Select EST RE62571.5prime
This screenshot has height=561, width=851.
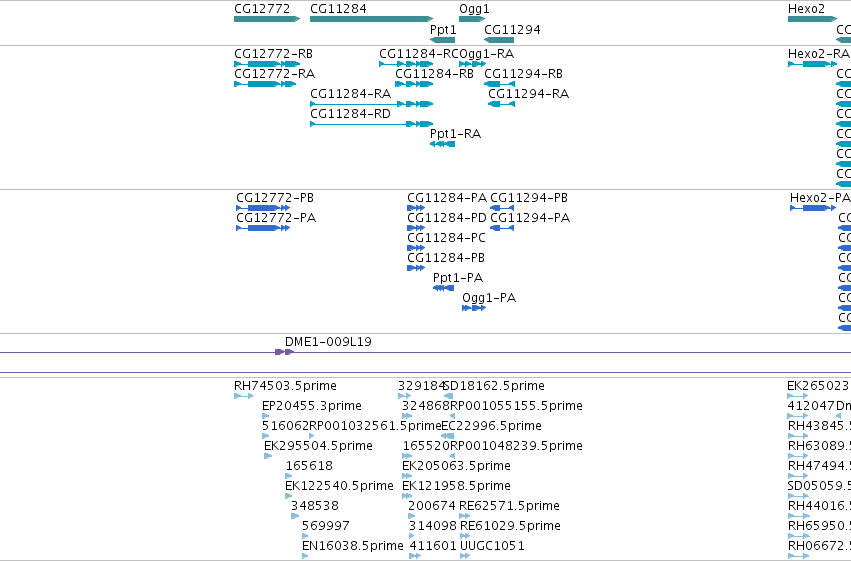465,517
